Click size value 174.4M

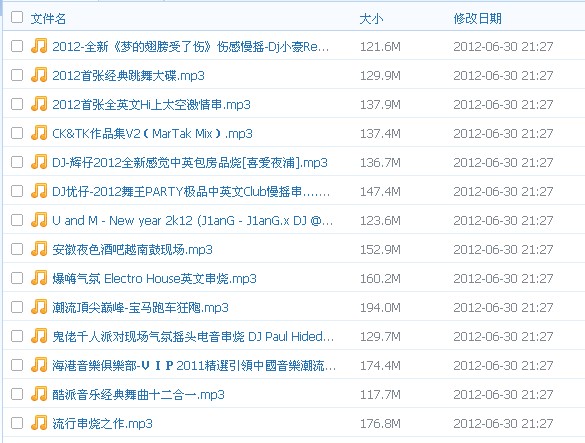tap(380, 366)
